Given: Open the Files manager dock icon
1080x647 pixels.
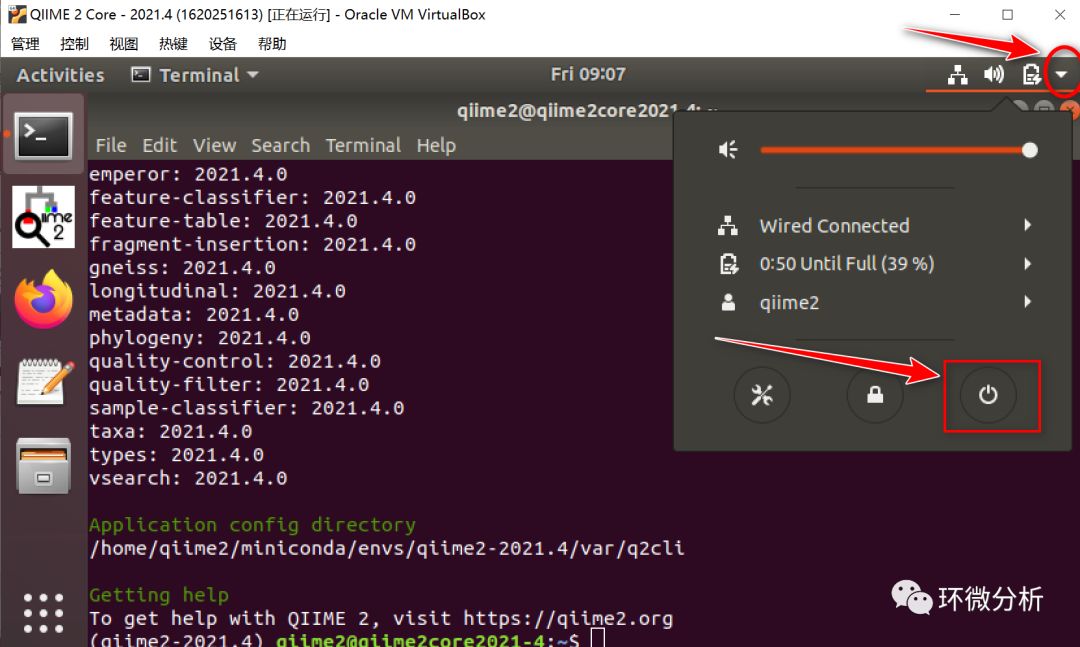Looking at the screenshot, I should pyautogui.click(x=43, y=466).
